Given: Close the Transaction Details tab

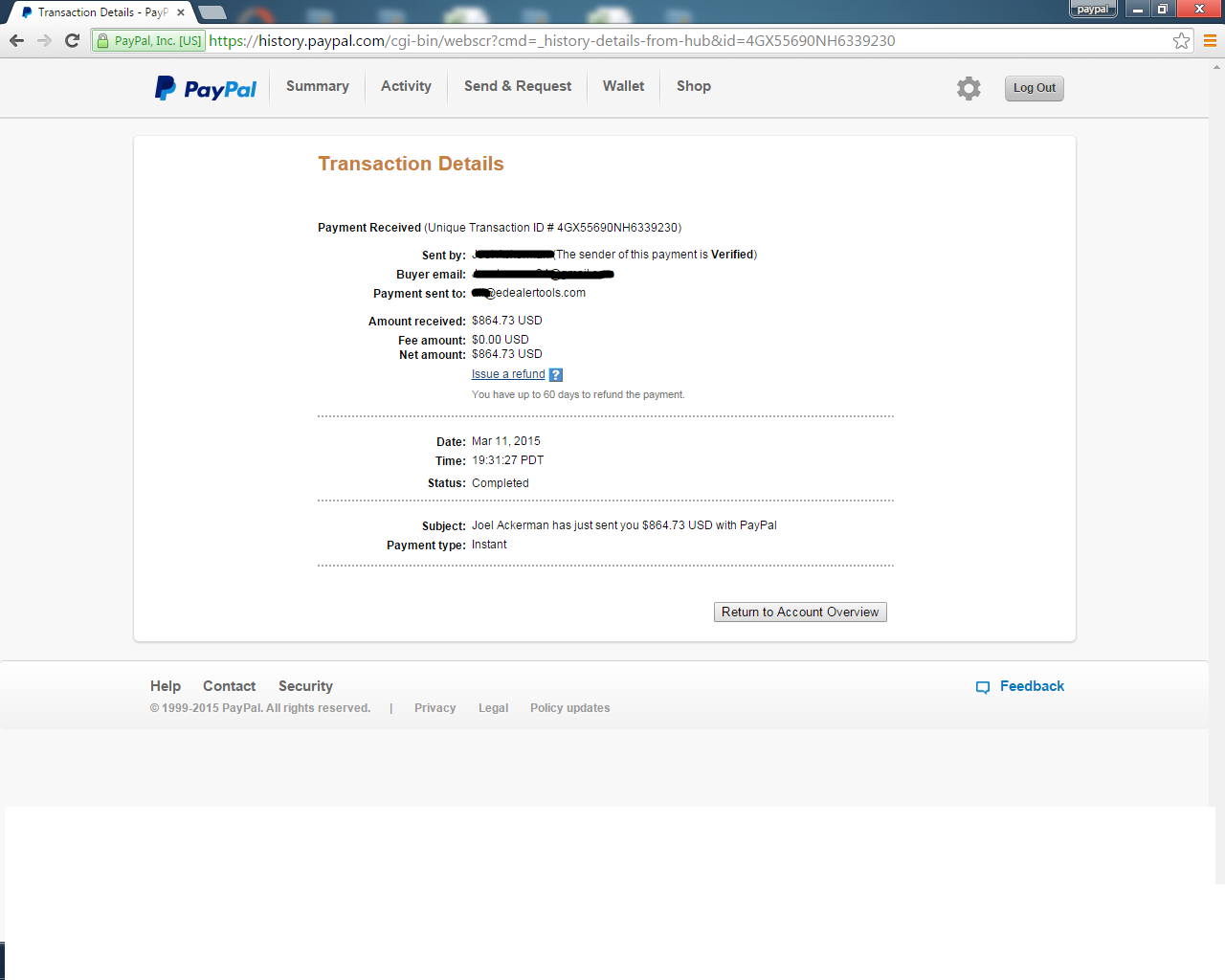Looking at the screenshot, I should [181, 12].
